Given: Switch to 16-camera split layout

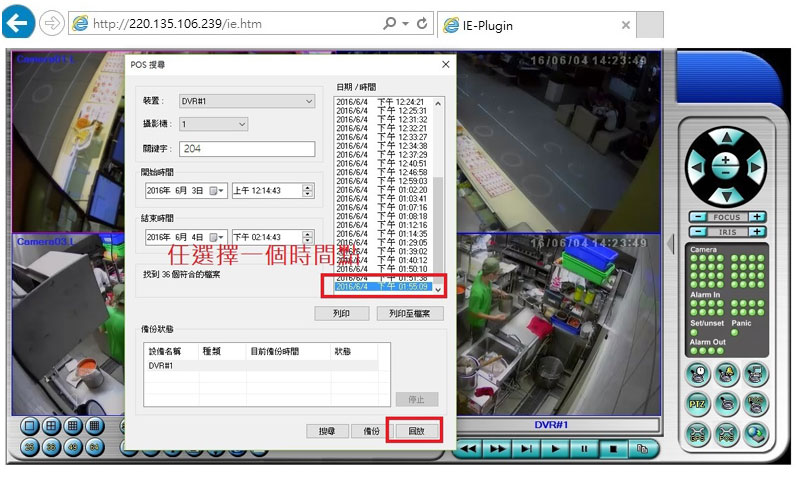Looking at the screenshot, I should click(95, 426).
